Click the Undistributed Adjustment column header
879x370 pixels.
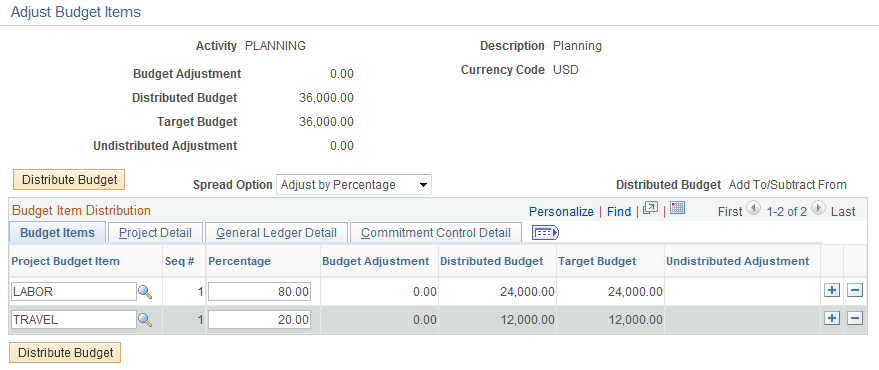[738, 261]
